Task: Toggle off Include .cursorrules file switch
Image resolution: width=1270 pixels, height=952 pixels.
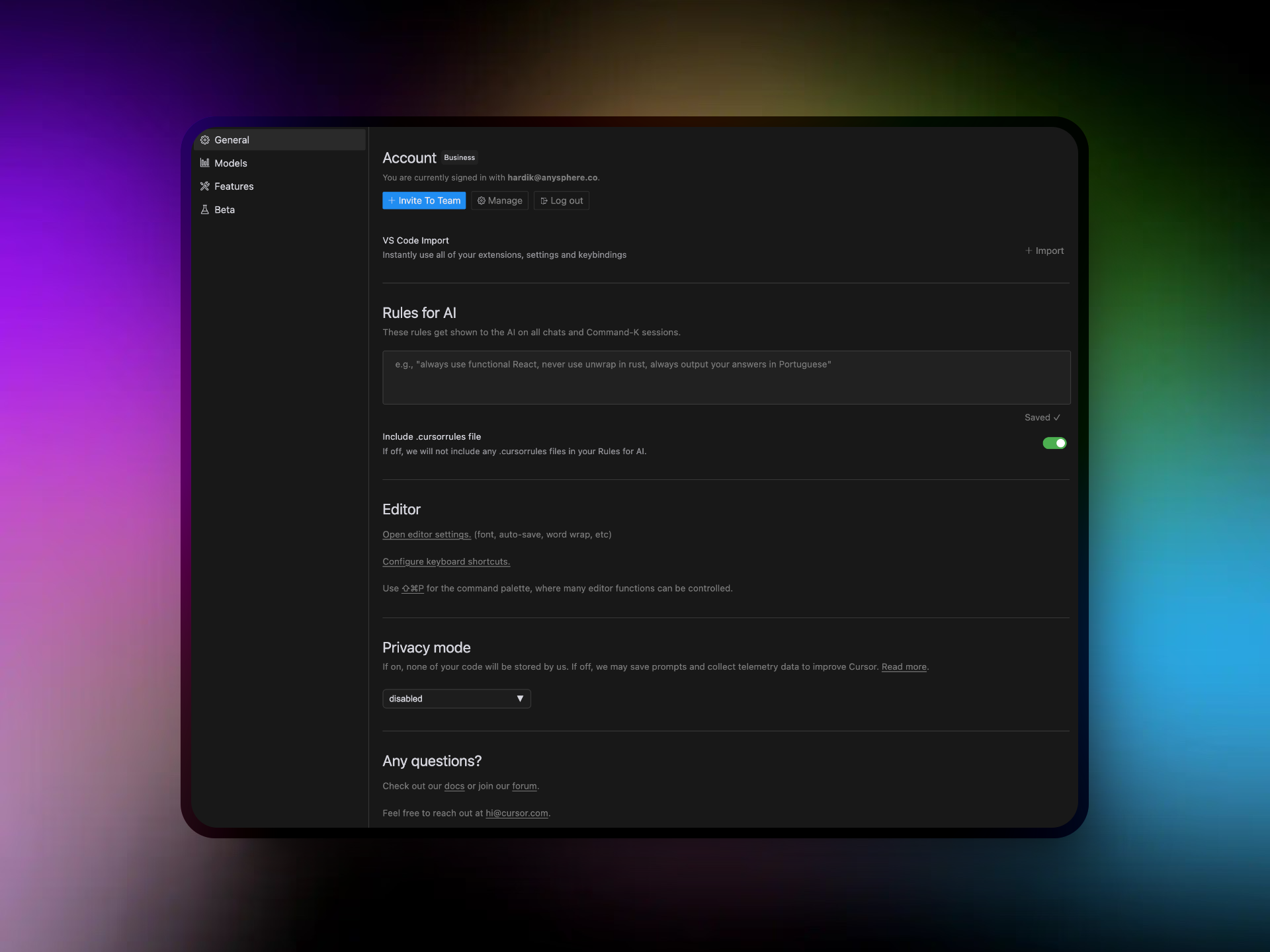Action: coord(1054,443)
